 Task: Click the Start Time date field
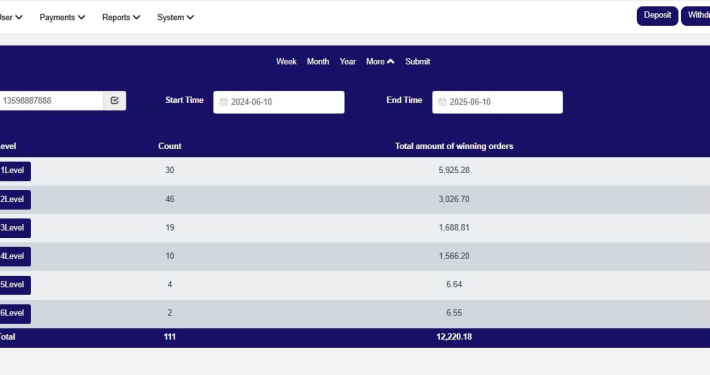tap(279, 102)
